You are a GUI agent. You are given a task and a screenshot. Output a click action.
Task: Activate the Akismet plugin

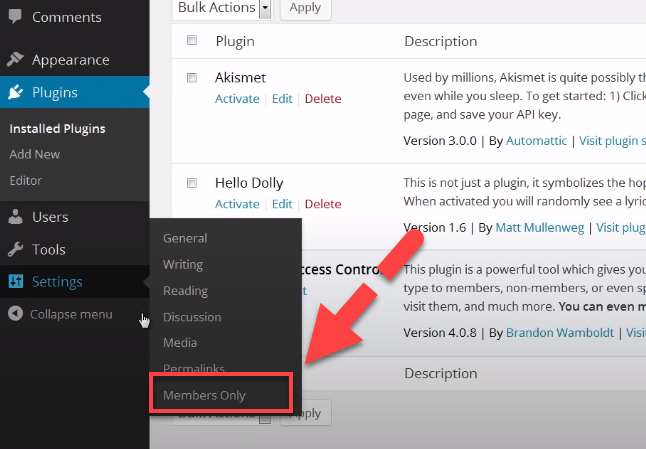pyautogui.click(x=237, y=99)
